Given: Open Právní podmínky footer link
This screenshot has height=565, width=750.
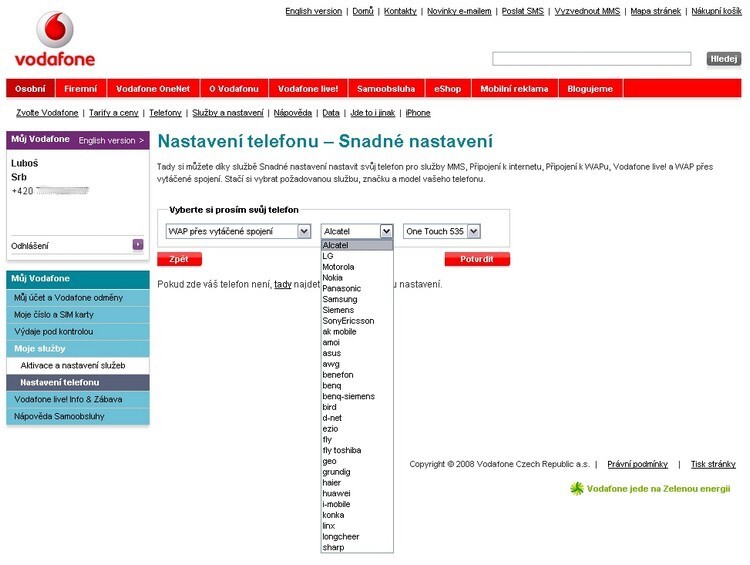Looking at the screenshot, I should [638, 464].
